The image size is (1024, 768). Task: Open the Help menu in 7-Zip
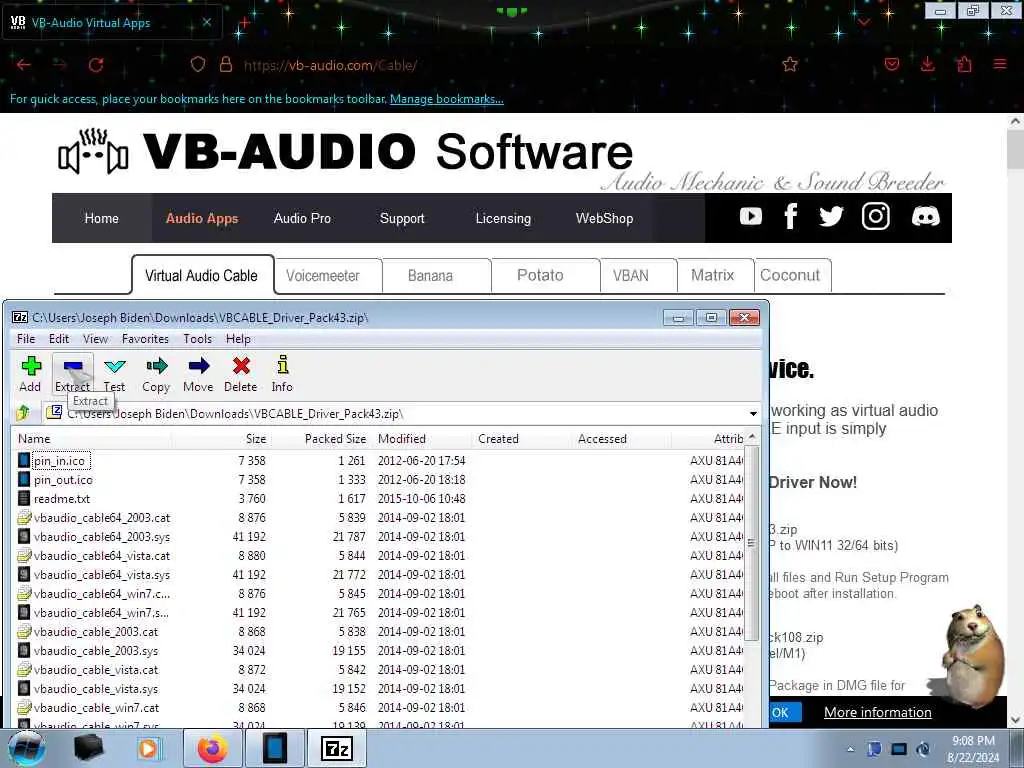tap(238, 339)
